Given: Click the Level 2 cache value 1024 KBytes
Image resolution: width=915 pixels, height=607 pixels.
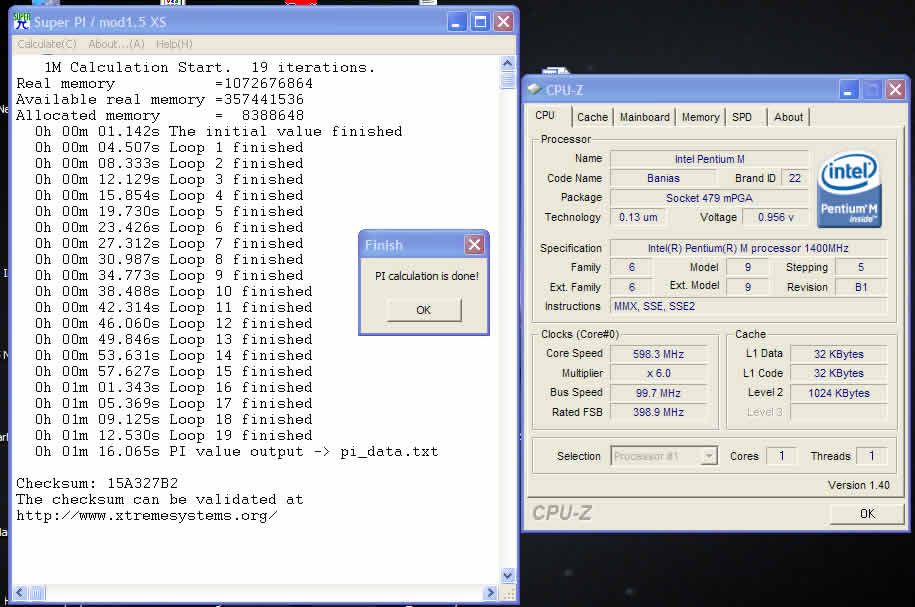Looking at the screenshot, I should click(839, 393).
